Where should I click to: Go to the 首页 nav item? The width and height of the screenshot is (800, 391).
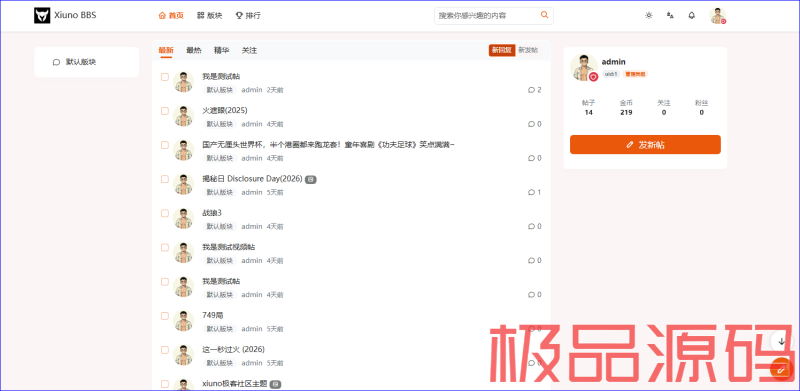(171, 15)
